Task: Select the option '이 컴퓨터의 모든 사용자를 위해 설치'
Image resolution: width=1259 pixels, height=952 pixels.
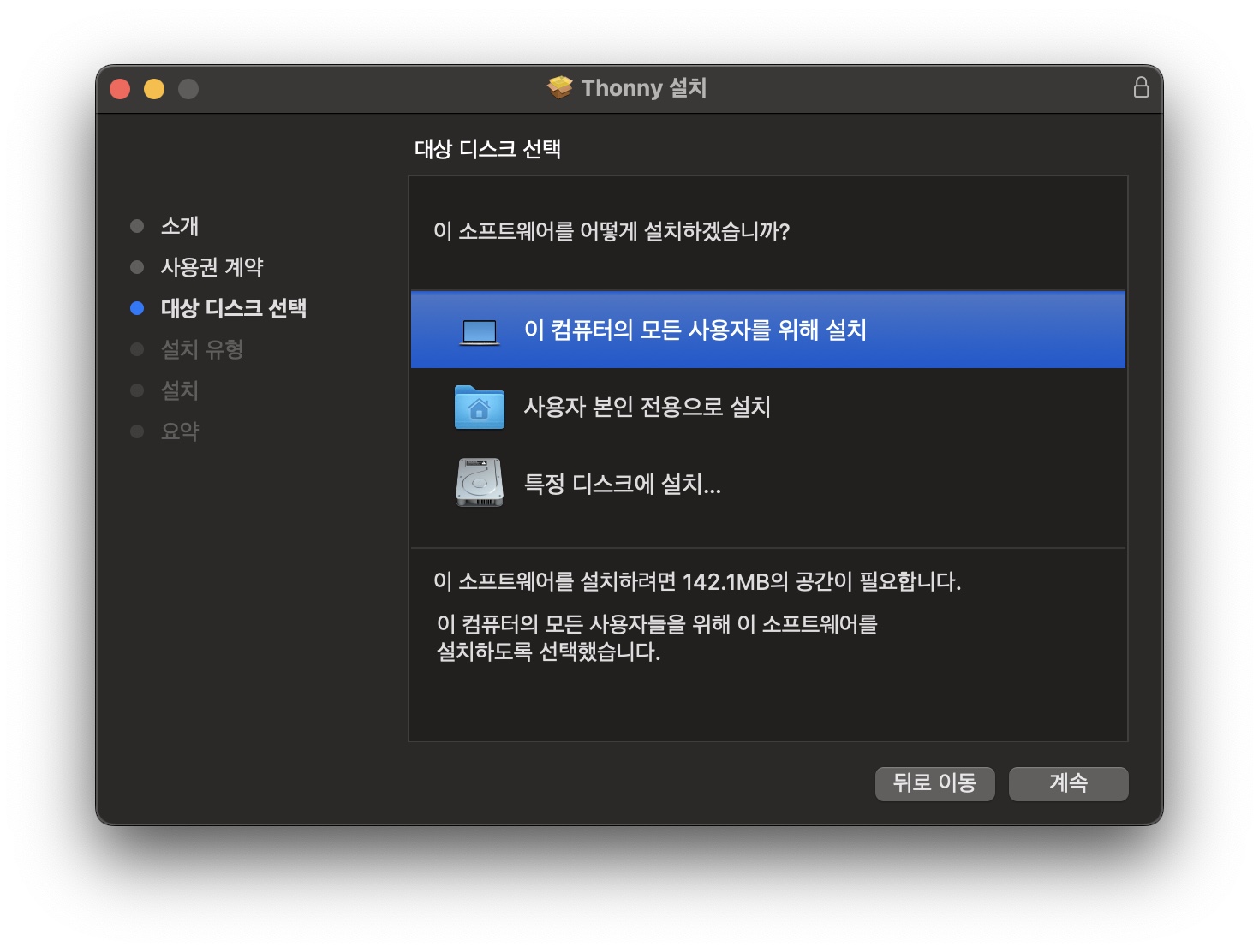Action: [x=768, y=330]
